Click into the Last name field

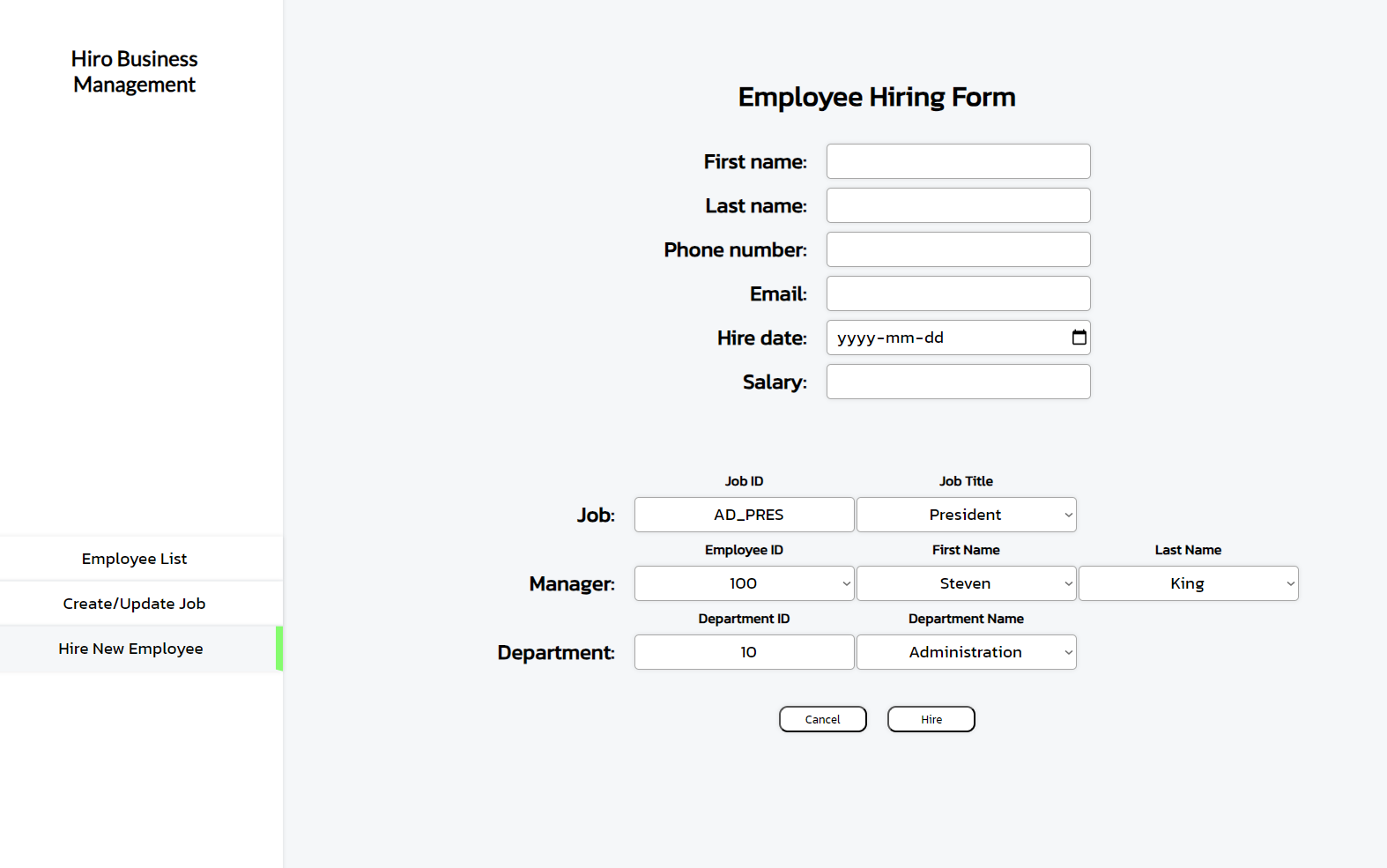pyautogui.click(x=958, y=205)
